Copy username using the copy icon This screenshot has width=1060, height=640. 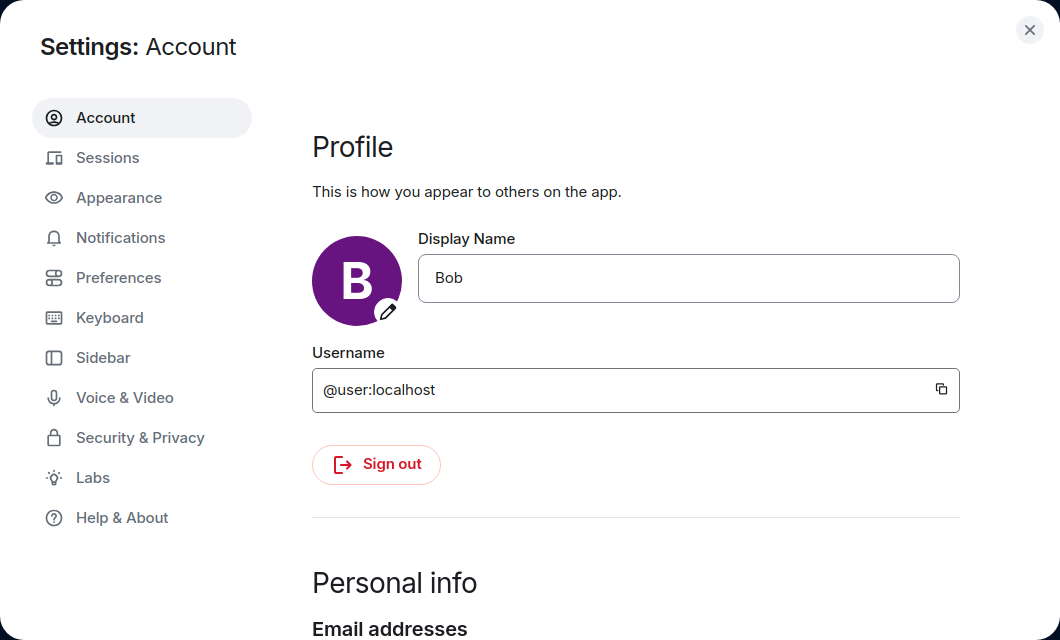[x=941, y=389]
